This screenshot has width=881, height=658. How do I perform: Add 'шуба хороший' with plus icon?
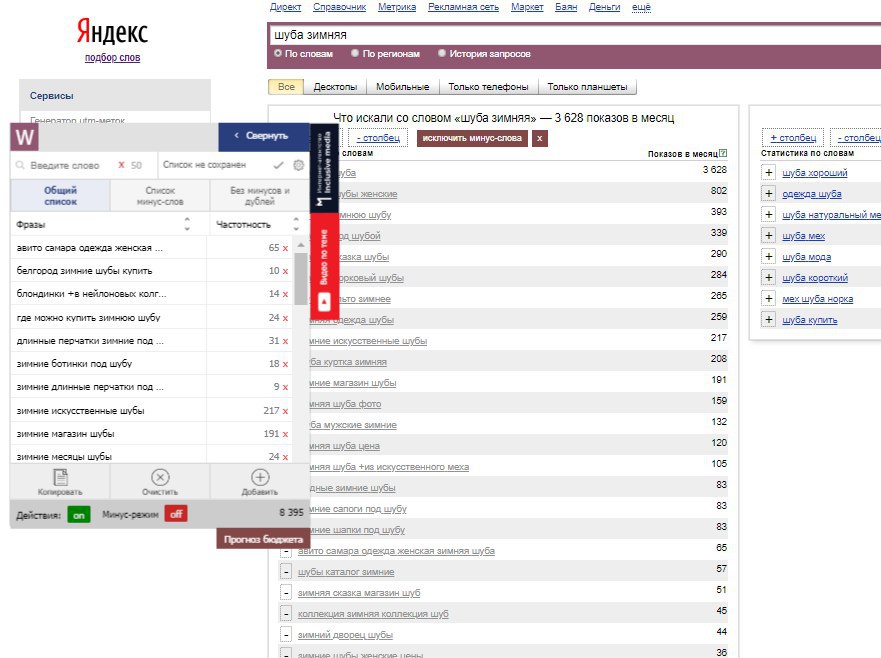click(769, 173)
